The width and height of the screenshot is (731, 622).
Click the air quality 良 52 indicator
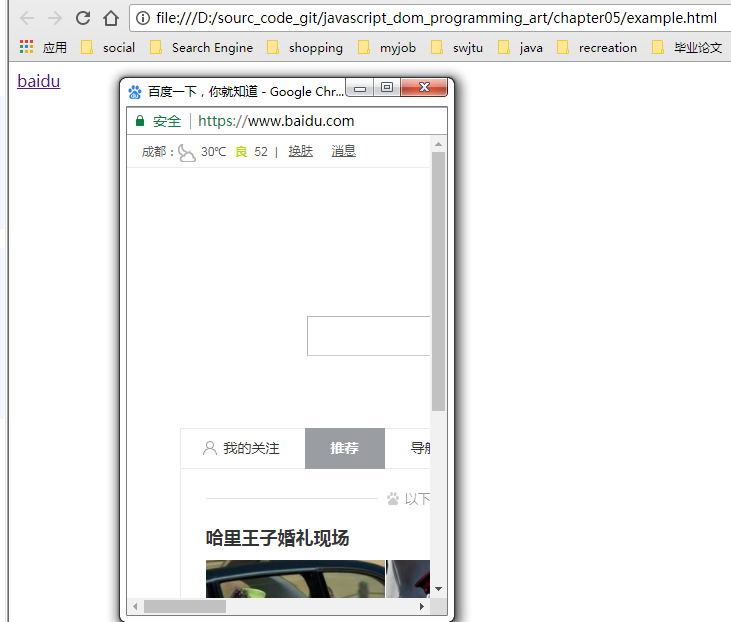(252, 152)
